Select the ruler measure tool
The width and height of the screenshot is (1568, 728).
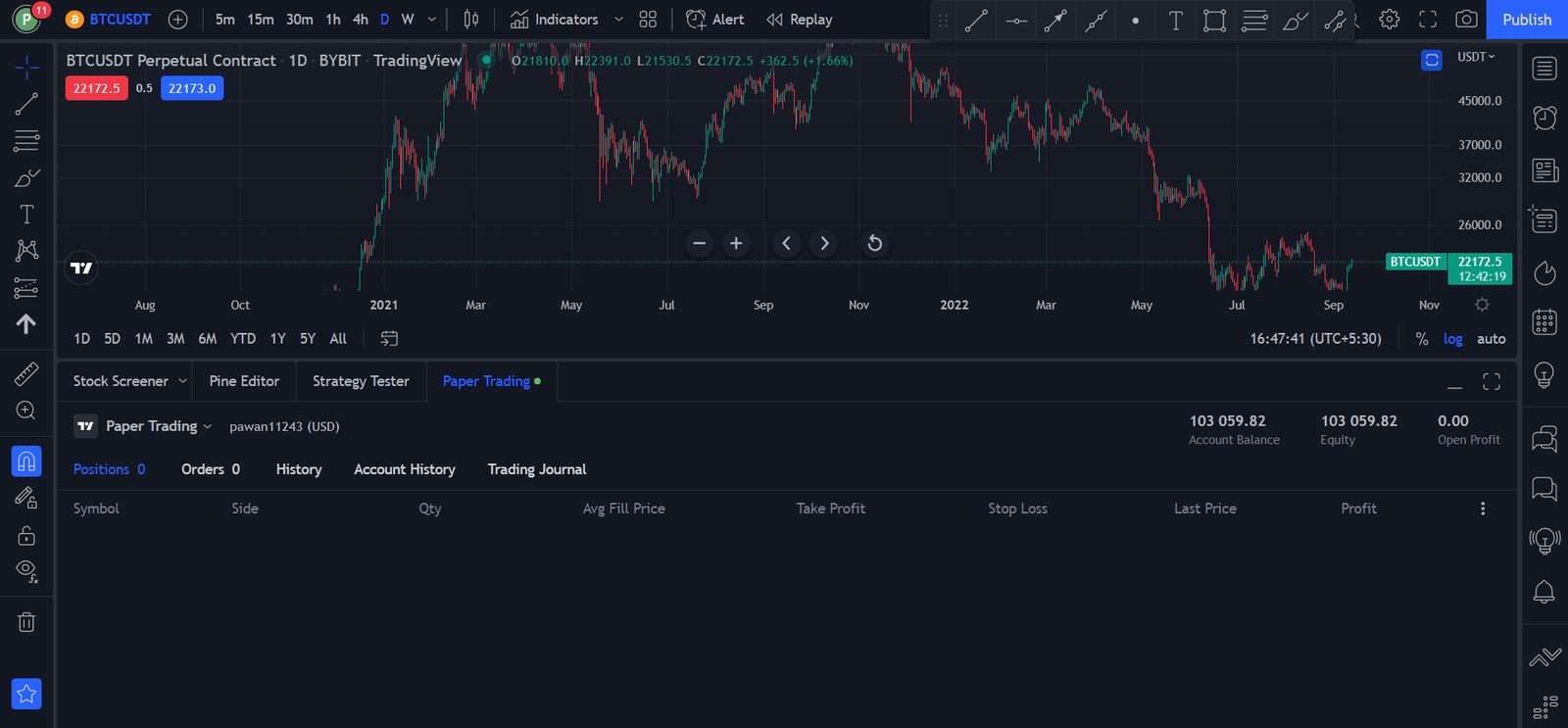(26, 373)
